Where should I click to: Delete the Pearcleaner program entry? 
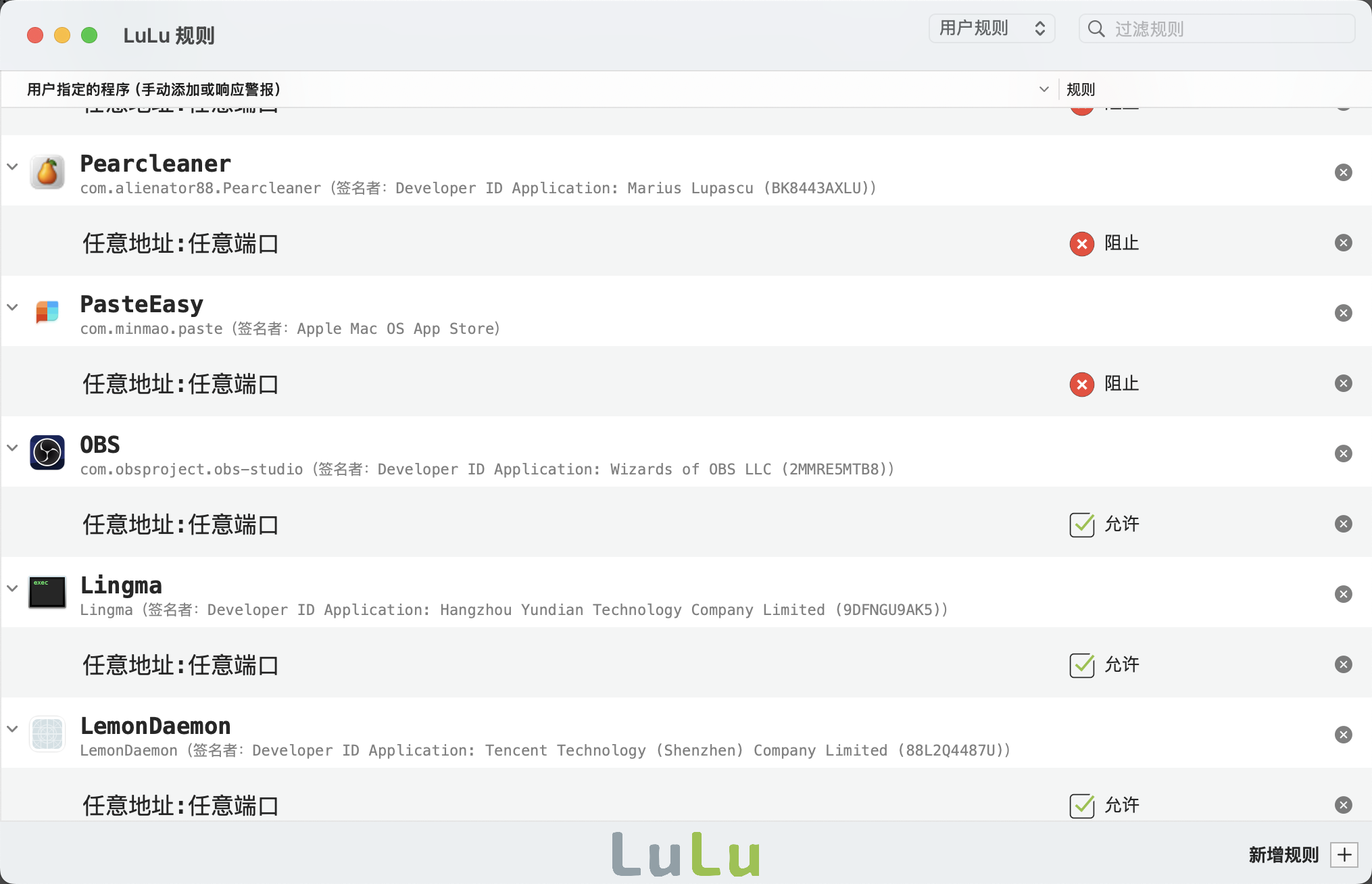point(1344,172)
